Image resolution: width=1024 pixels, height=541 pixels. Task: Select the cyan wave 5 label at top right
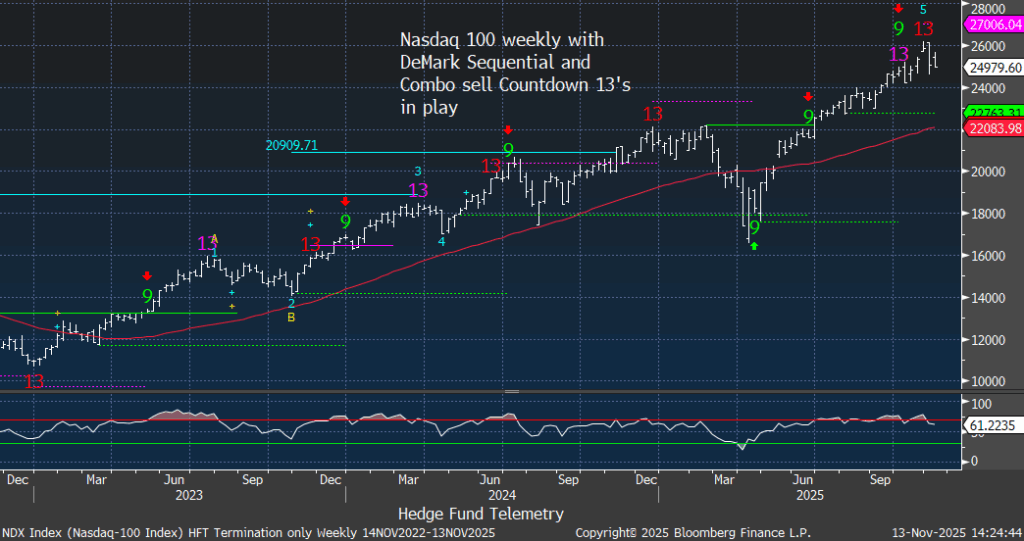click(x=922, y=9)
